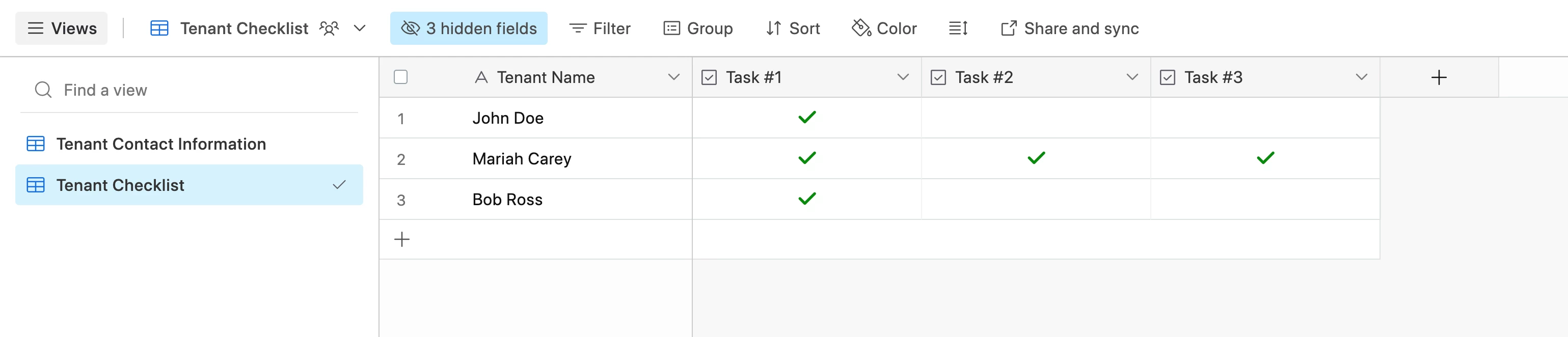Click the collaborators people icon
The height and width of the screenshot is (337, 1568).
coord(329,28)
